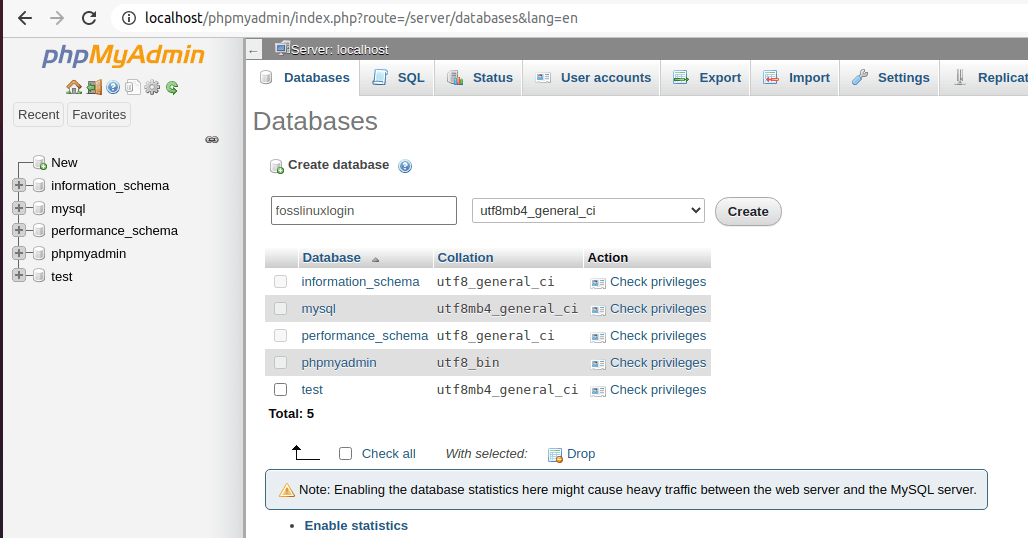Screen dimensions: 1028x538
Task: Open phpmyadmin link in databases table
Action: (x=339, y=362)
